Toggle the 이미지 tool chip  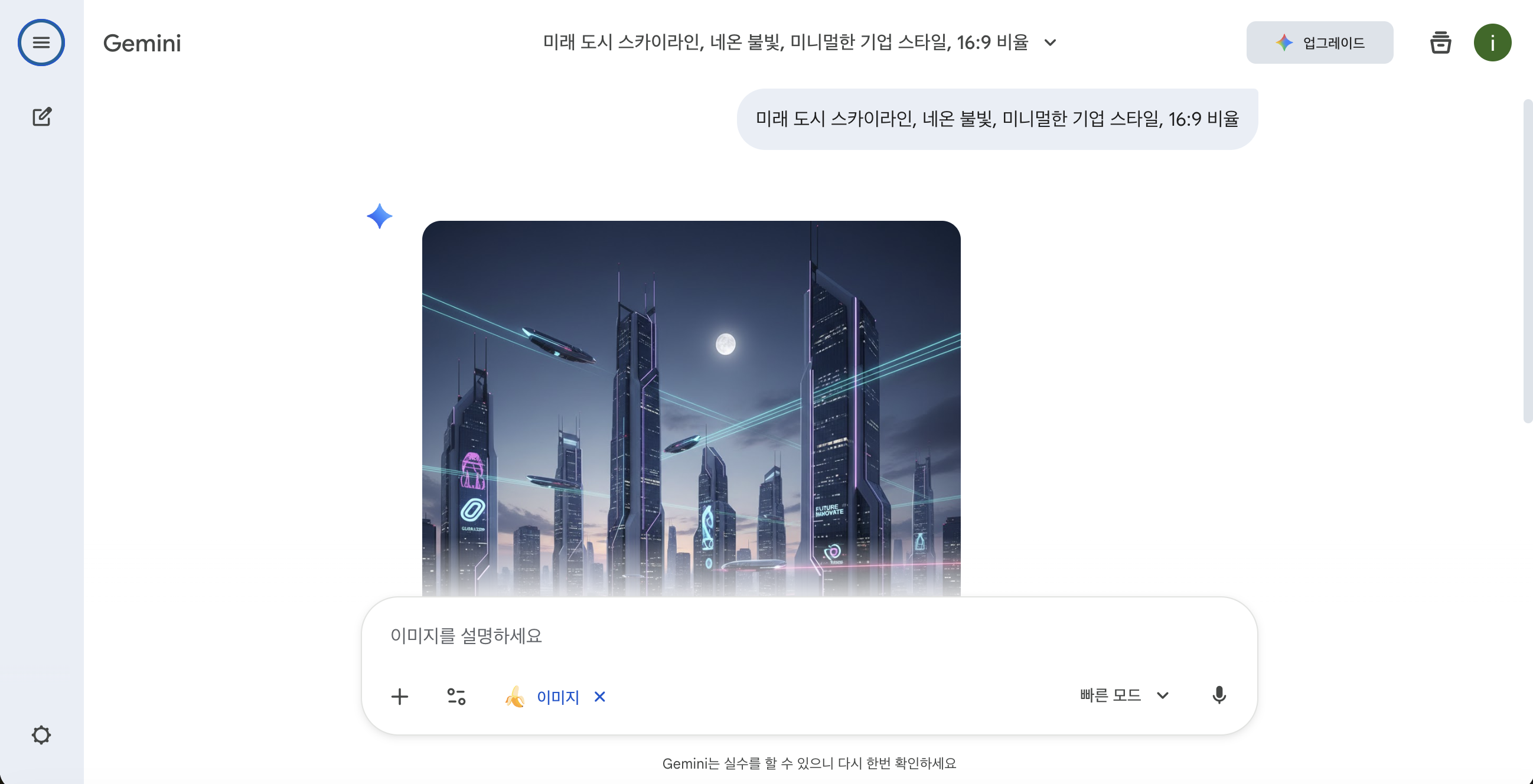tap(557, 697)
